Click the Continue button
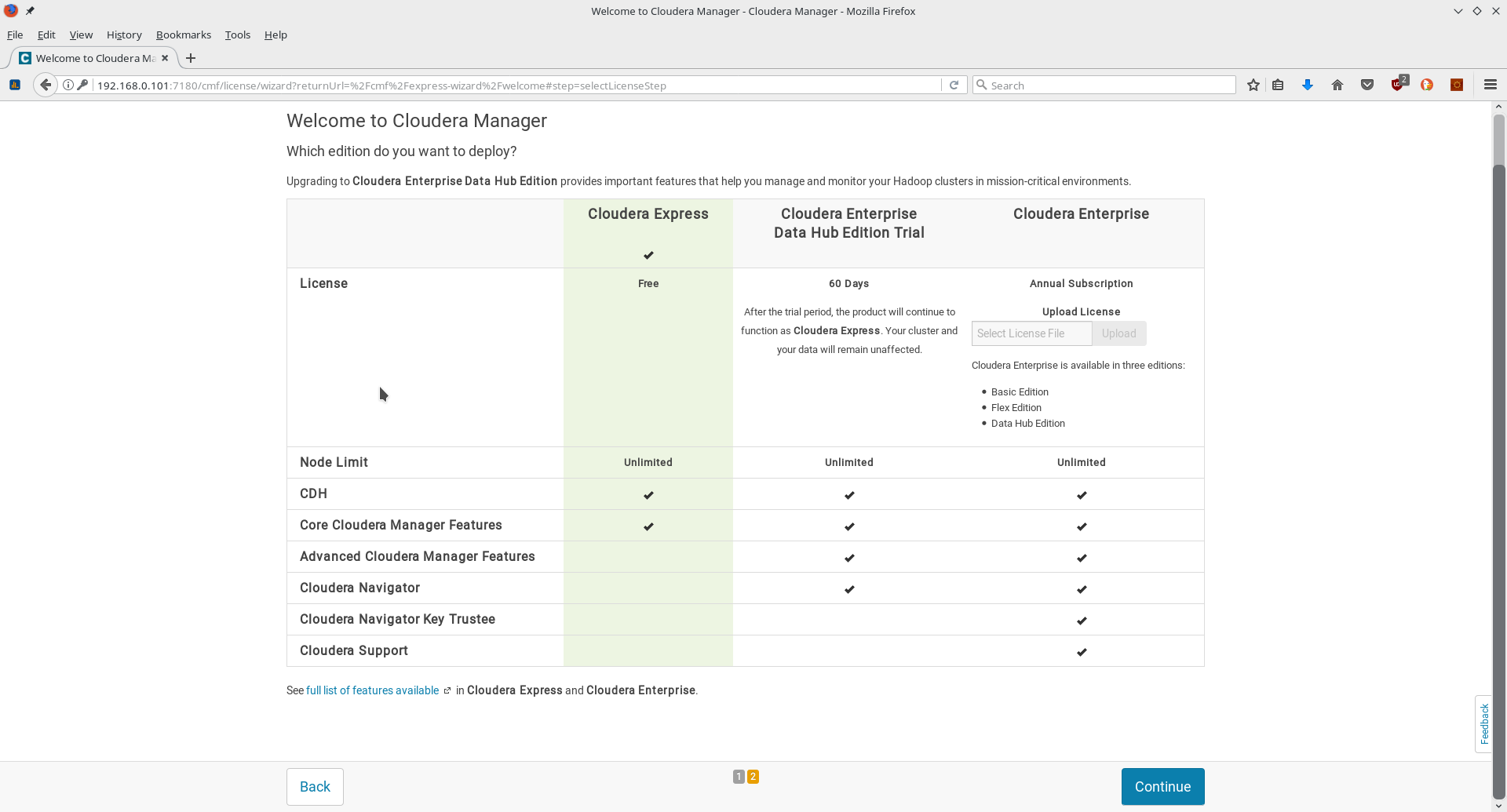The image size is (1507, 812). click(1162, 786)
